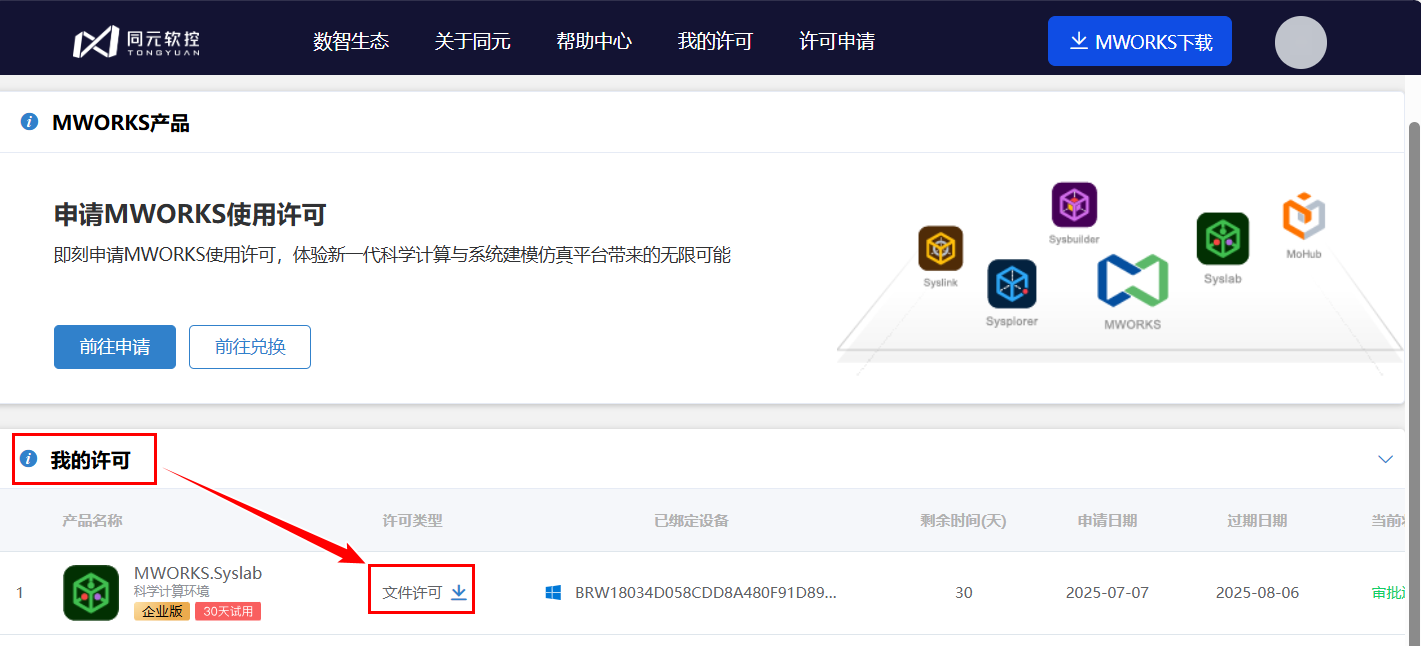This screenshot has height=646, width=1421.
Task: Click the Syslab icon in banner
Action: pos(1222,239)
